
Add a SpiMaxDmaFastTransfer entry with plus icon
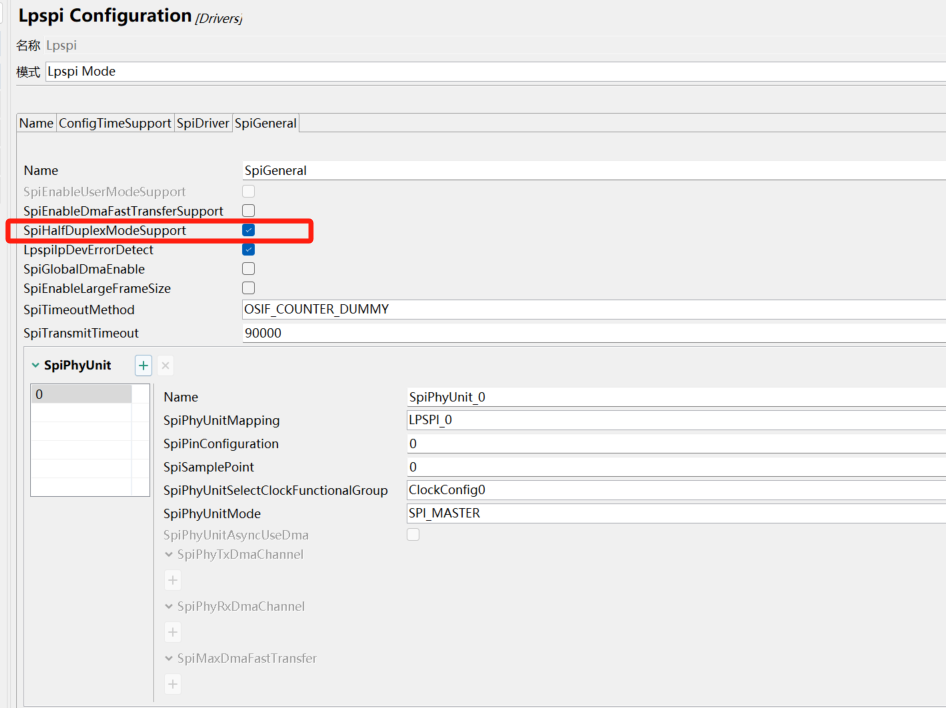[x=173, y=684]
